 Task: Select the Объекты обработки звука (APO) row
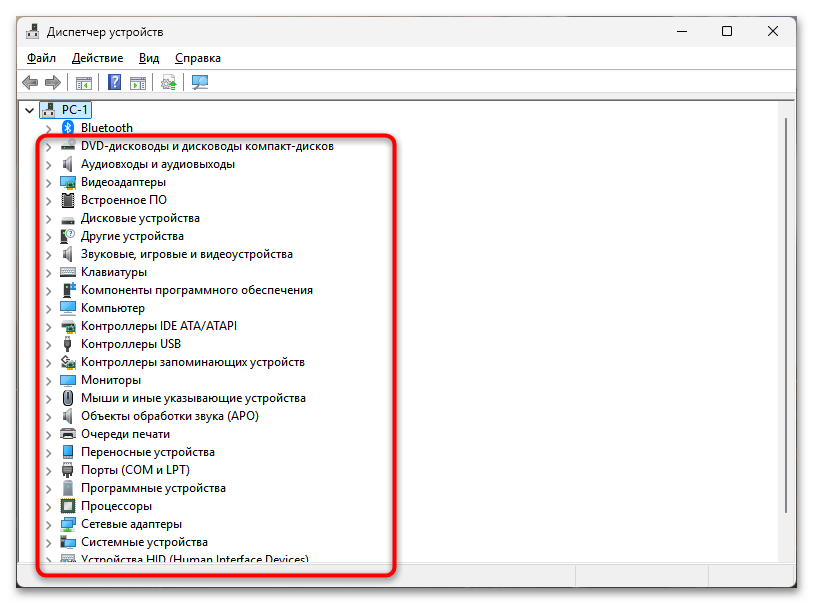click(x=170, y=416)
